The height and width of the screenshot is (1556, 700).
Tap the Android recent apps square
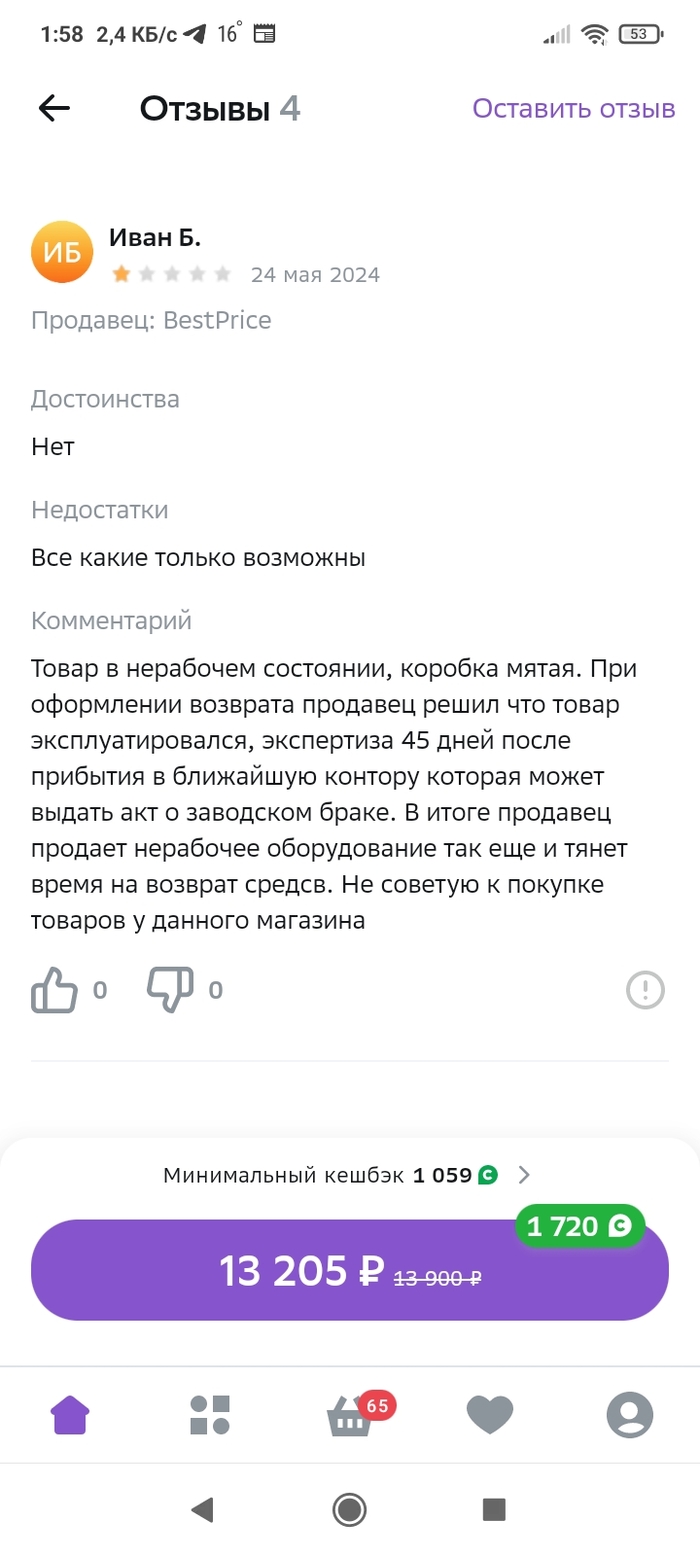click(494, 1509)
